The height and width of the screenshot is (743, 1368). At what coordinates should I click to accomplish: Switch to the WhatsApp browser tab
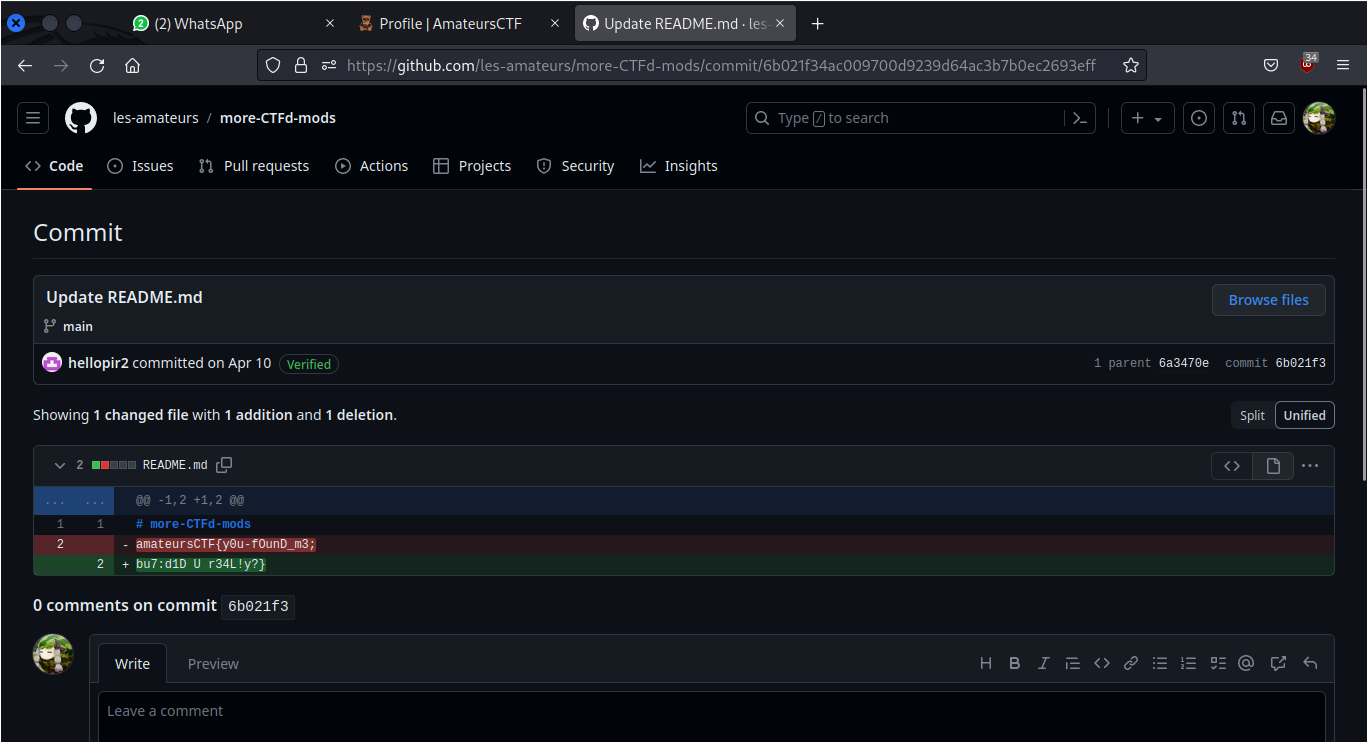[235, 23]
